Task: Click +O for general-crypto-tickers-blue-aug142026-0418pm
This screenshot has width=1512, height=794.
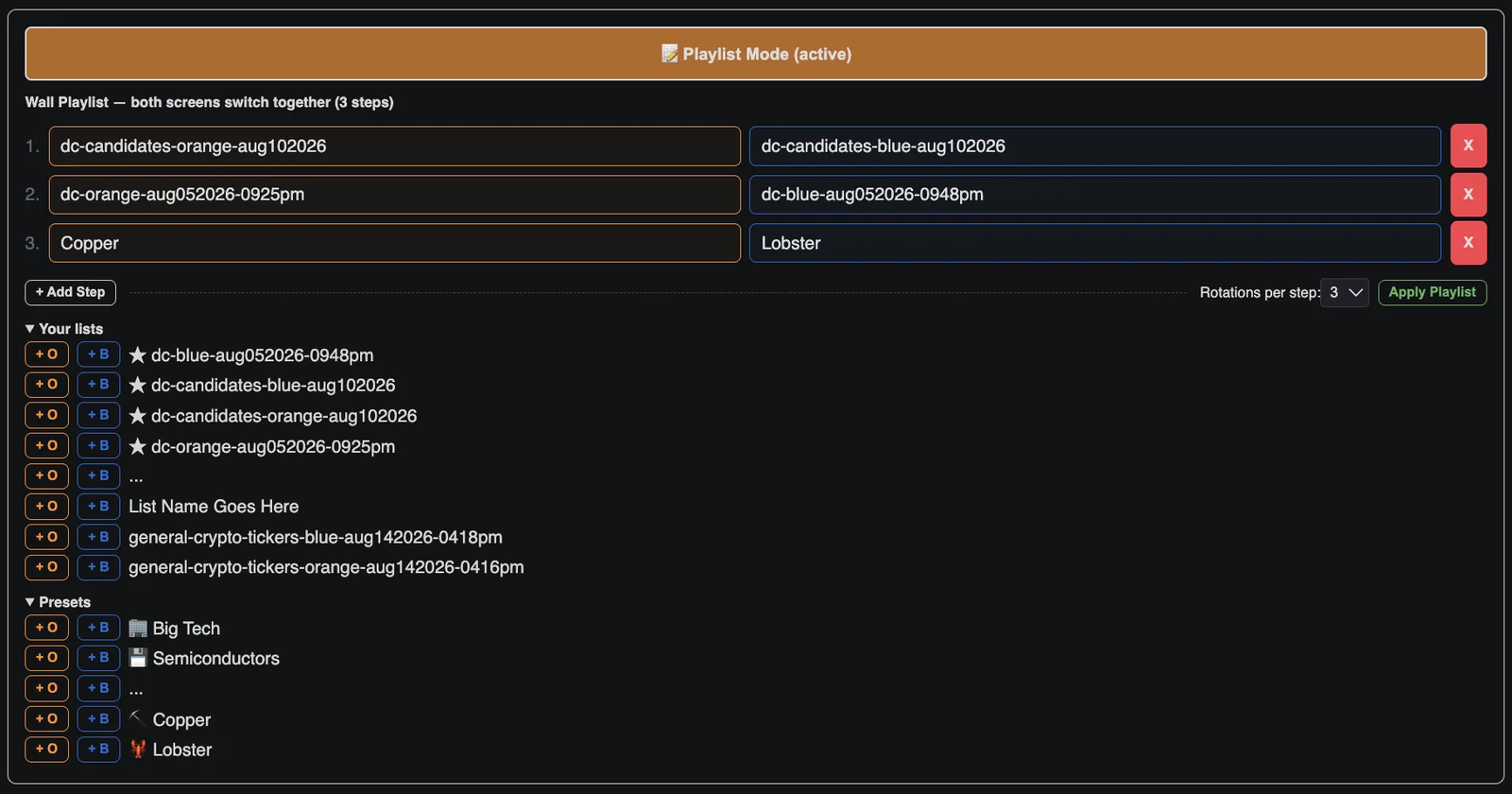Action: pos(46,537)
